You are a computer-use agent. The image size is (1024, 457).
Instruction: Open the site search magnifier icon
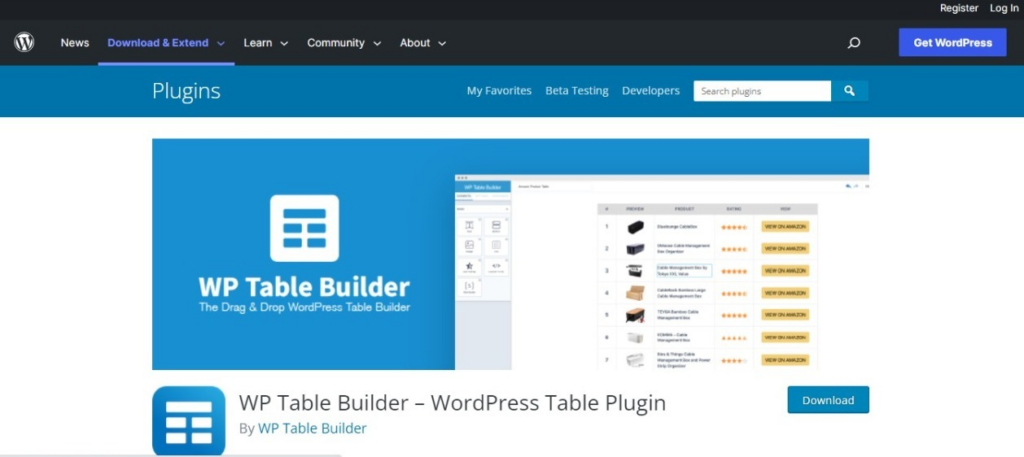pos(854,43)
